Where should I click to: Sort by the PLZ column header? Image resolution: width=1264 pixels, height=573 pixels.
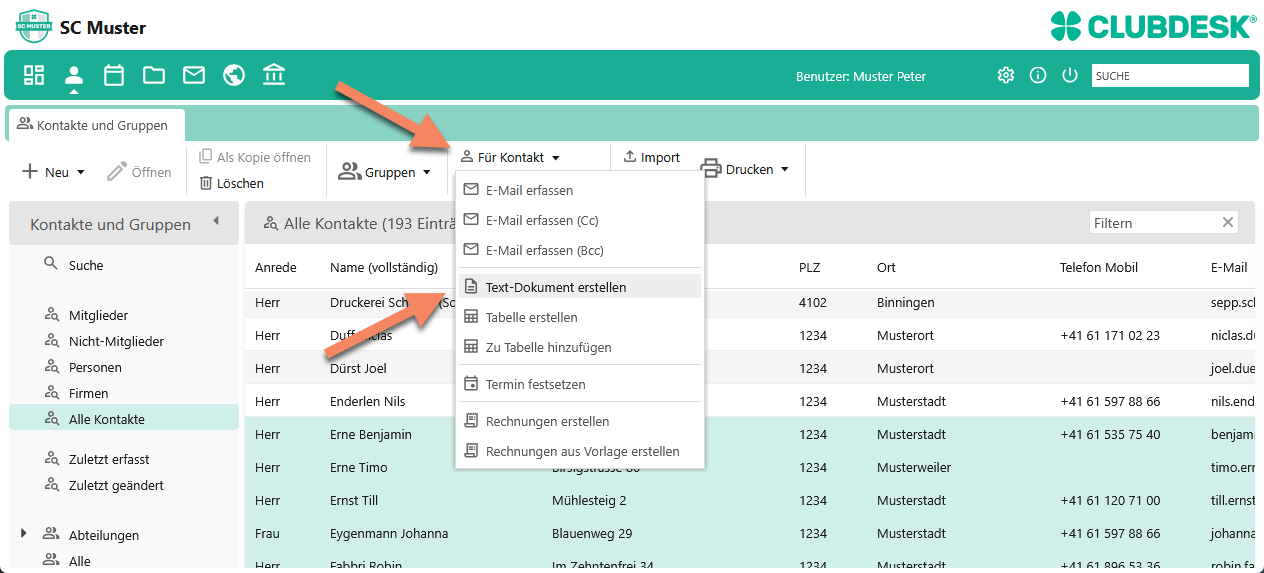(x=809, y=267)
